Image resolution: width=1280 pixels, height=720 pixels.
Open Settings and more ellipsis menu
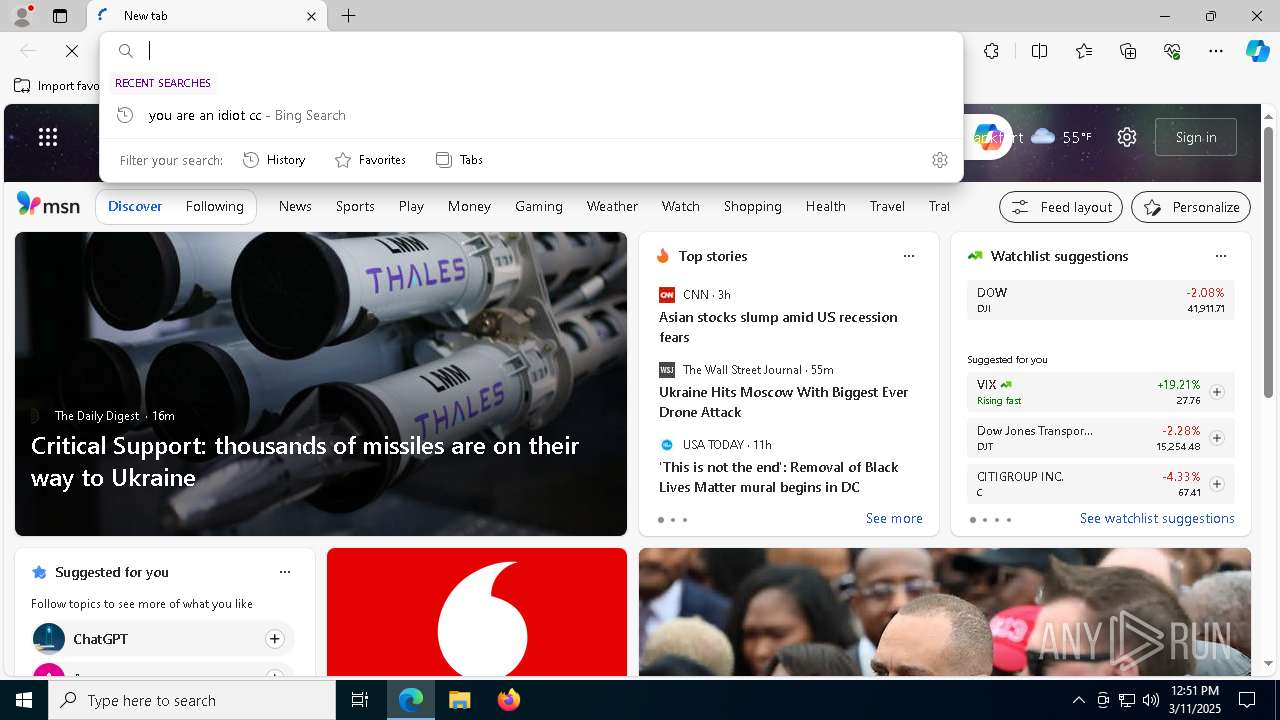pyautogui.click(x=1216, y=51)
